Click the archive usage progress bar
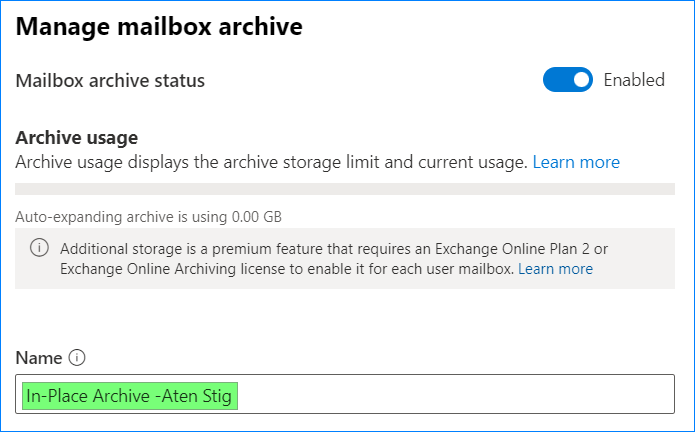 (x=345, y=189)
